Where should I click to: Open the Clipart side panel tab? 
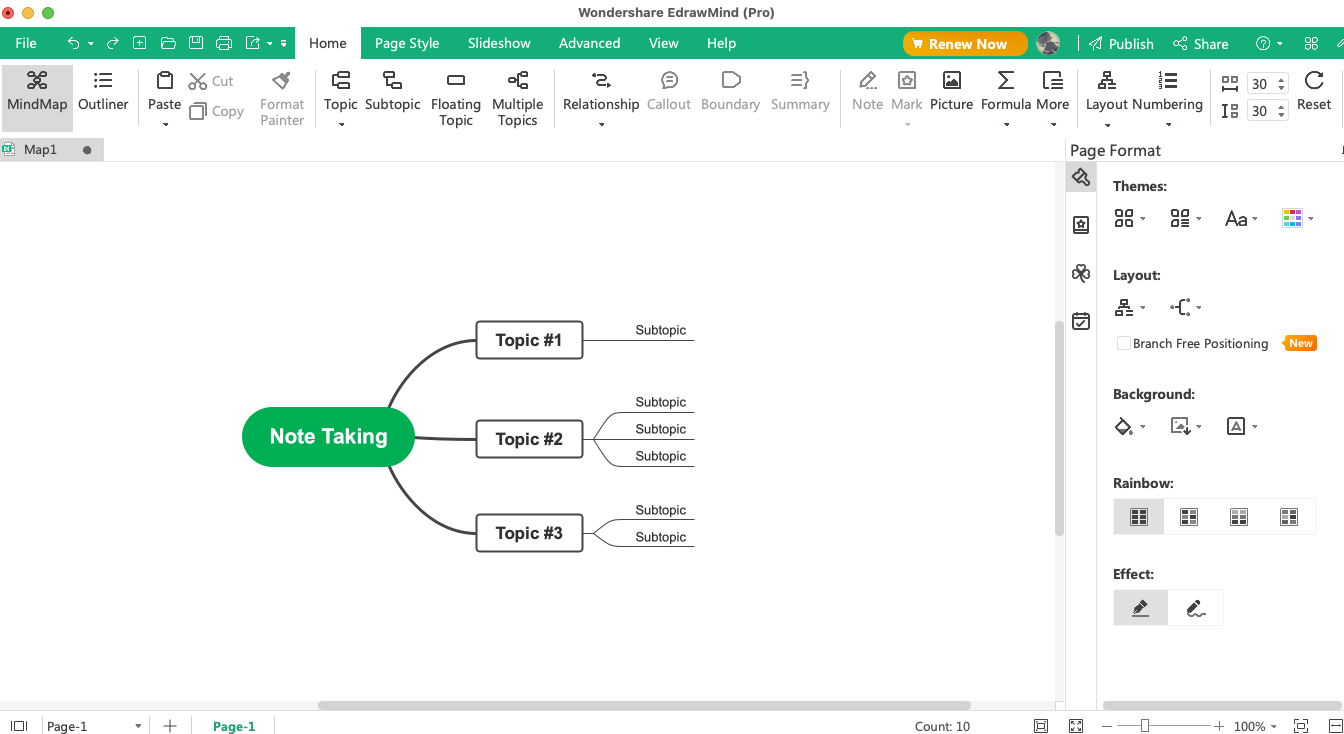point(1081,273)
